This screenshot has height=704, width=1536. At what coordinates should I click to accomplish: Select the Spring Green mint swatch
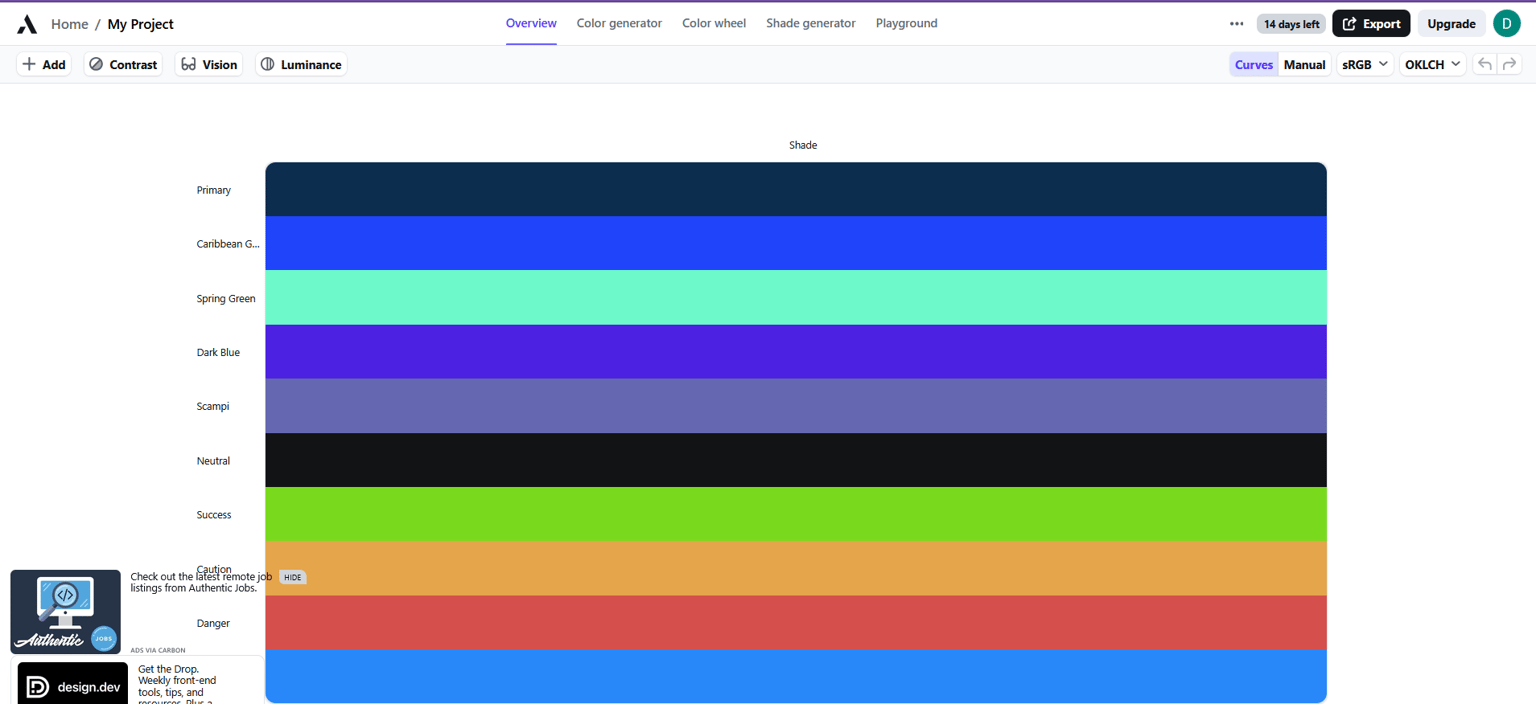pyautogui.click(x=796, y=297)
